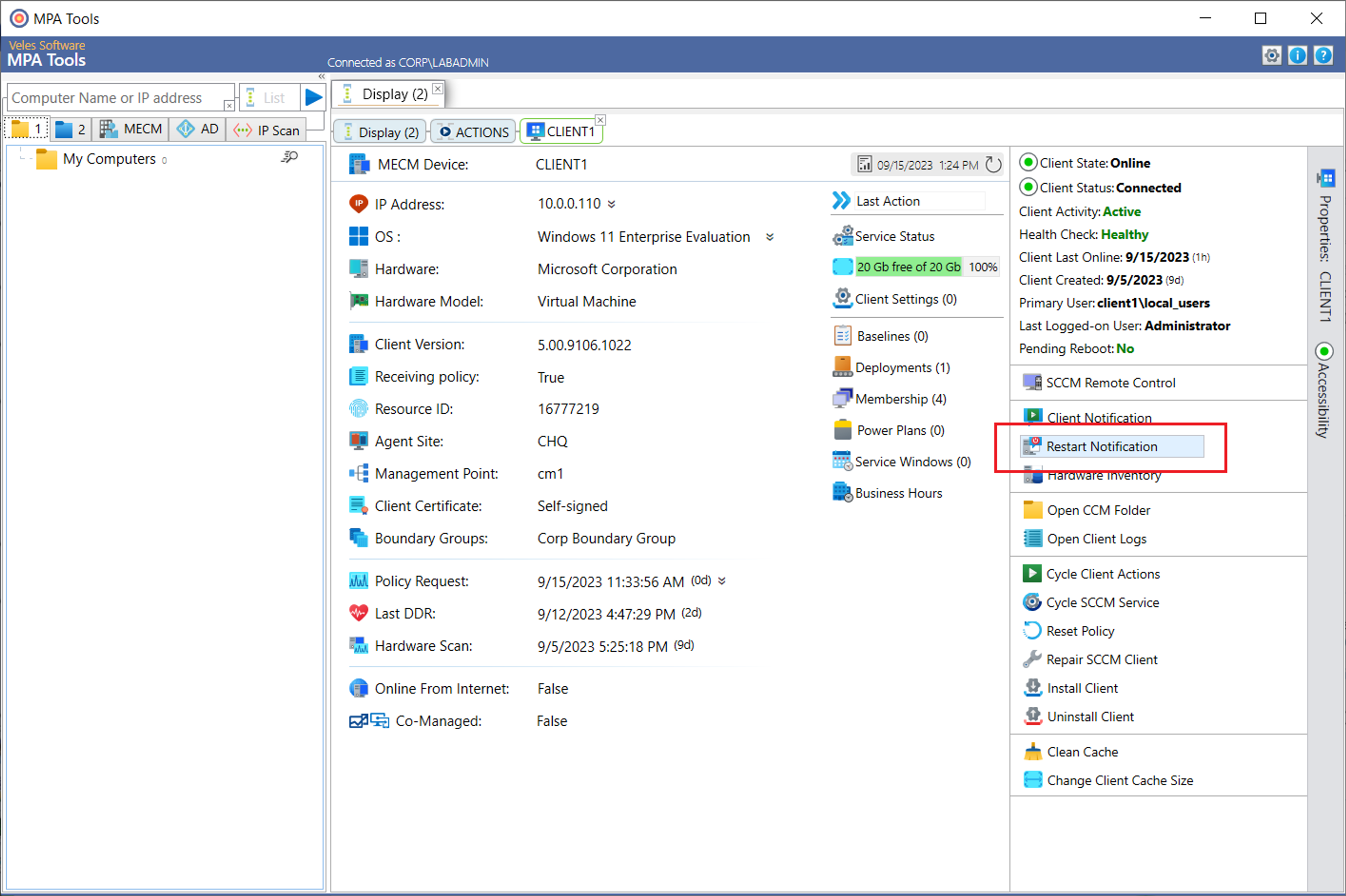
Task: Click the Business Hours building icon
Action: 843,493
